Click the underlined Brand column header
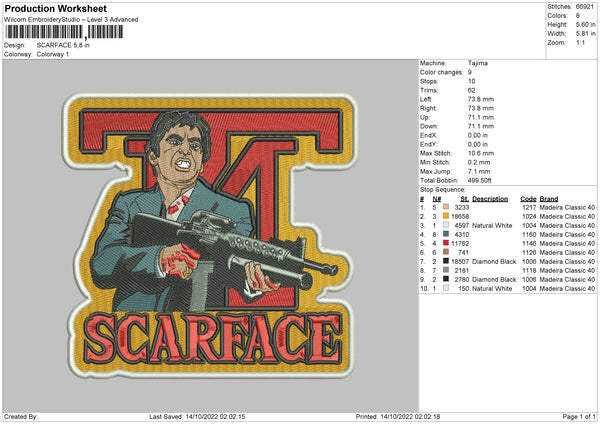This screenshot has width=600, height=424. pyautogui.click(x=549, y=199)
